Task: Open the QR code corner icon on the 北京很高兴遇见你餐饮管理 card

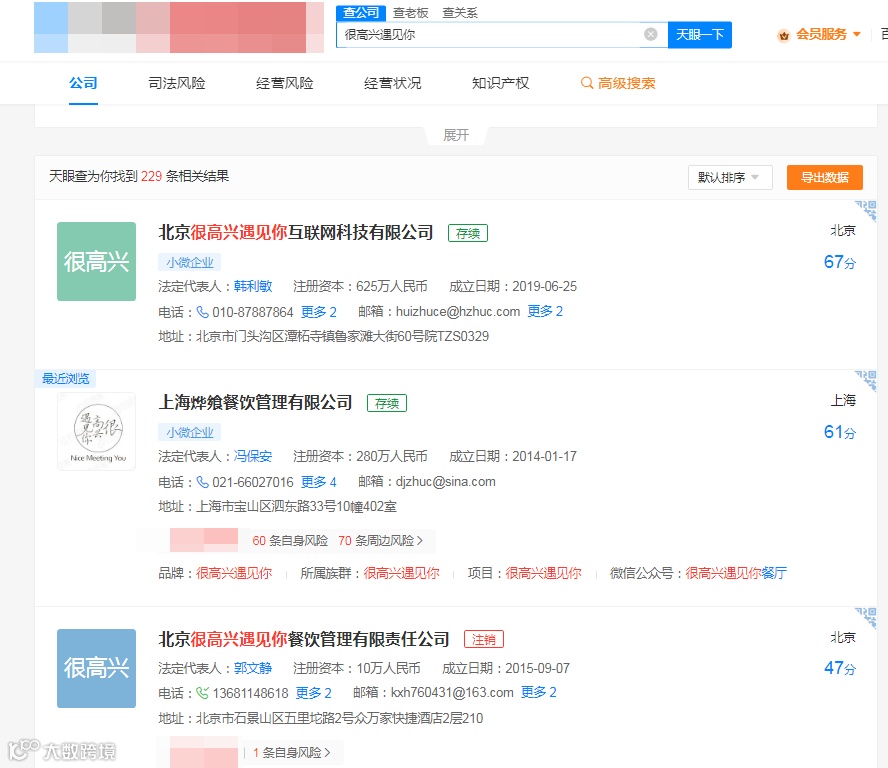Action: (x=866, y=617)
